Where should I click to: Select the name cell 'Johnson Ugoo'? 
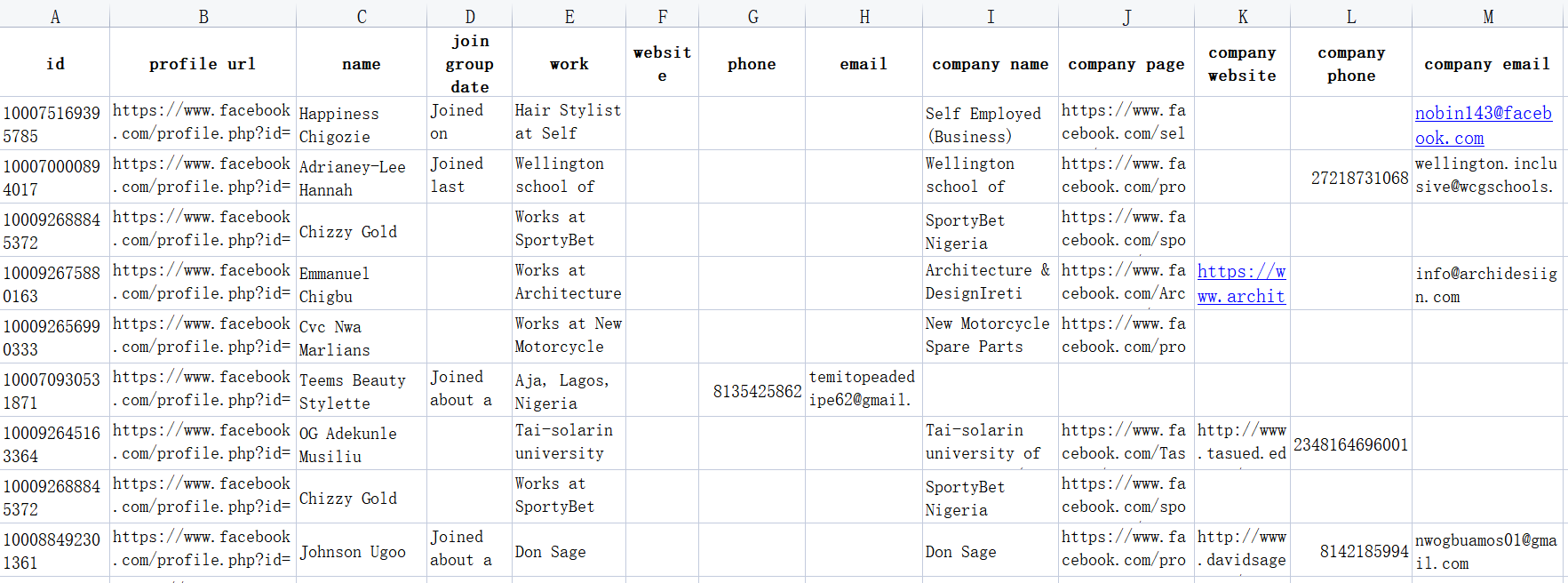[362, 550]
